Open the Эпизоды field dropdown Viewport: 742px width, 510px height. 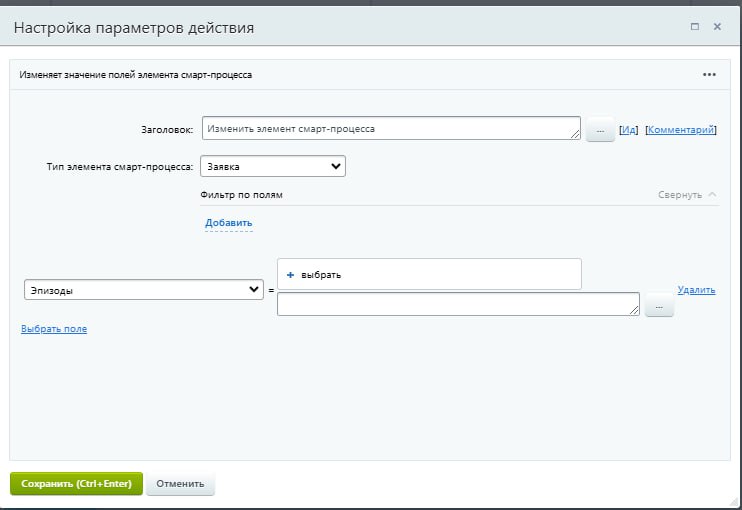[142, 290]
